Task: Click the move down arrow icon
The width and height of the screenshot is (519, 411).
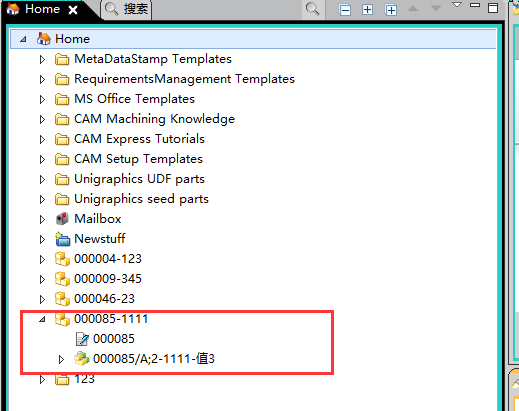Action: [436, 9]
